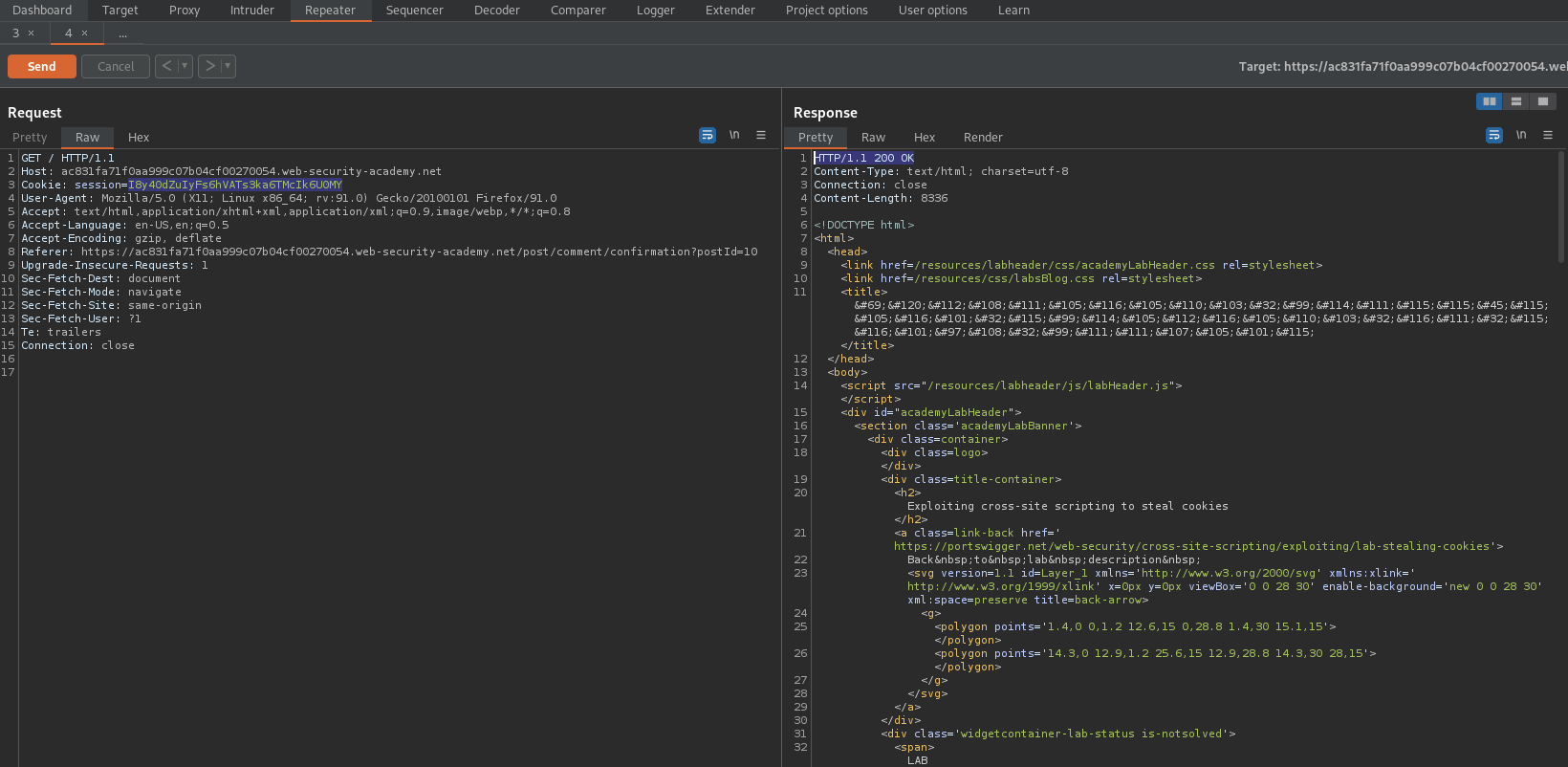
Task: Go back to previous request in history
Action: tap(167, 66)
